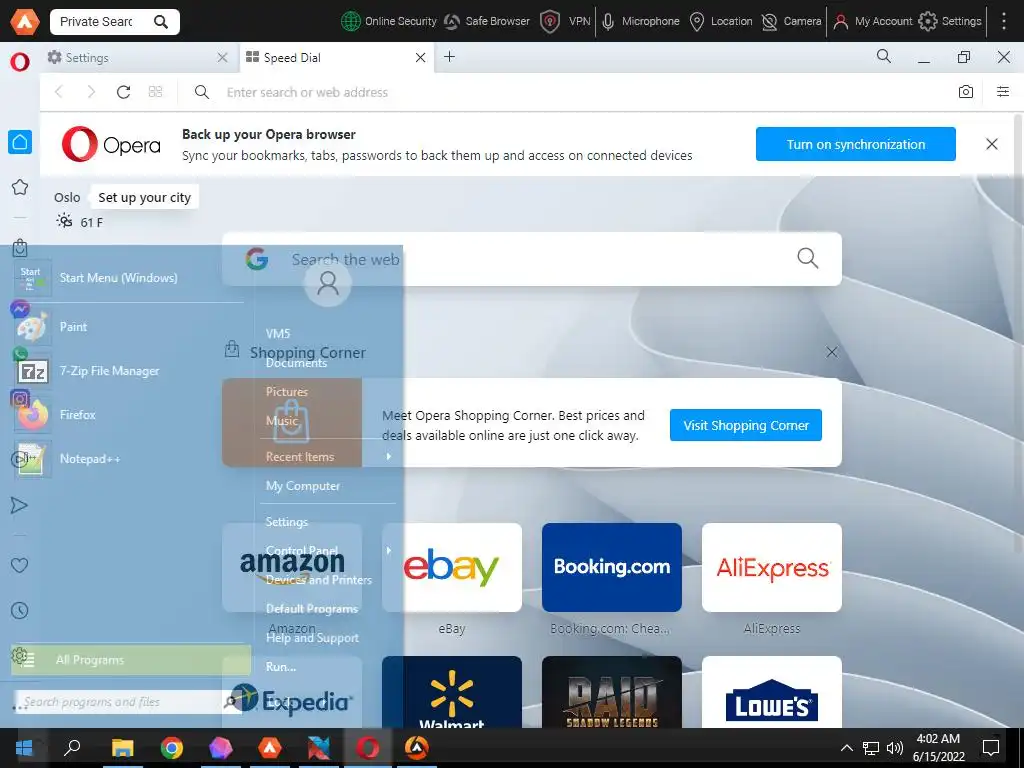1024x768 pixels.
Task: Open the Walmart speed dial tile
Action: click(452, 692)
